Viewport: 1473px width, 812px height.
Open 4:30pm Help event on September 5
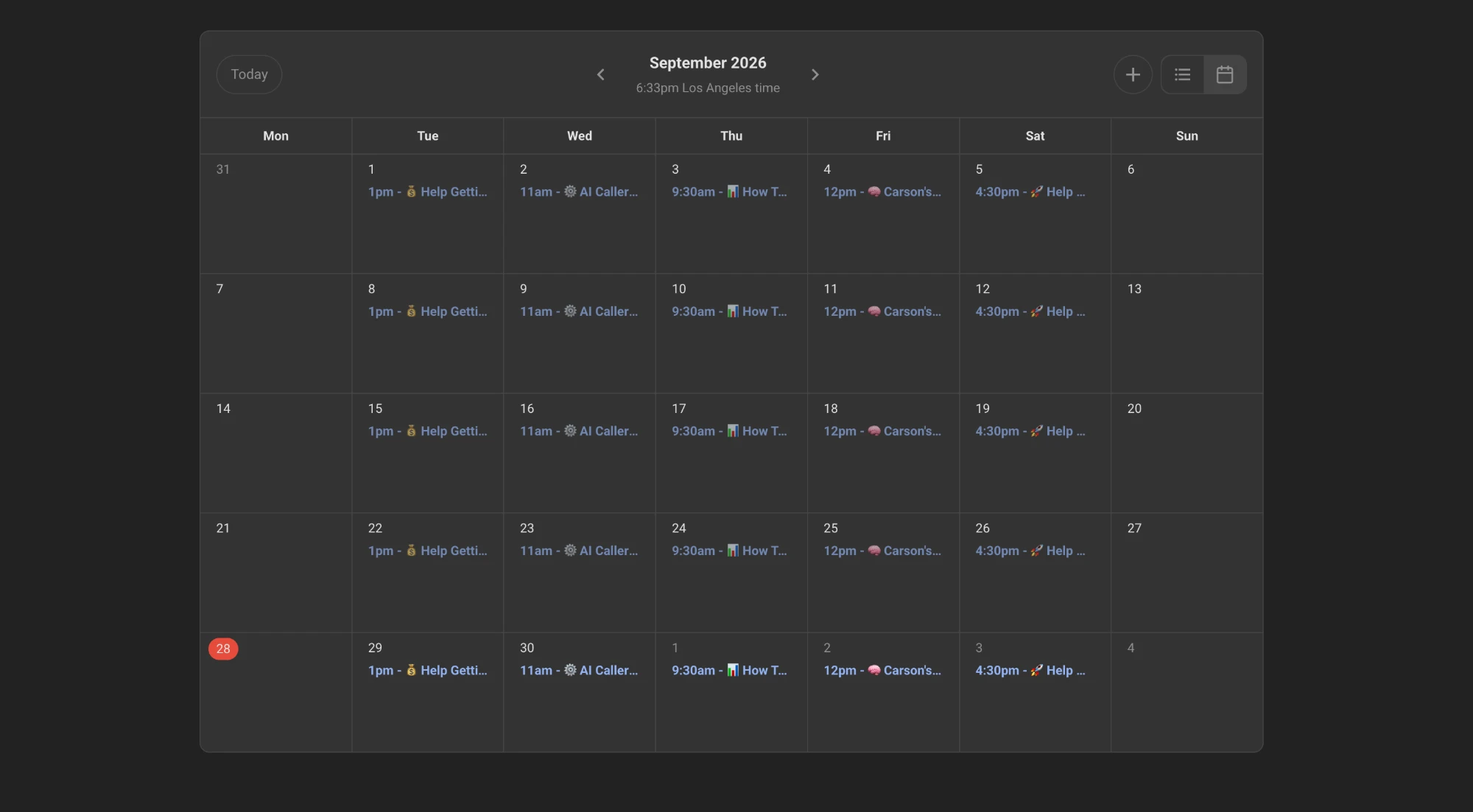pos(1030,191)
